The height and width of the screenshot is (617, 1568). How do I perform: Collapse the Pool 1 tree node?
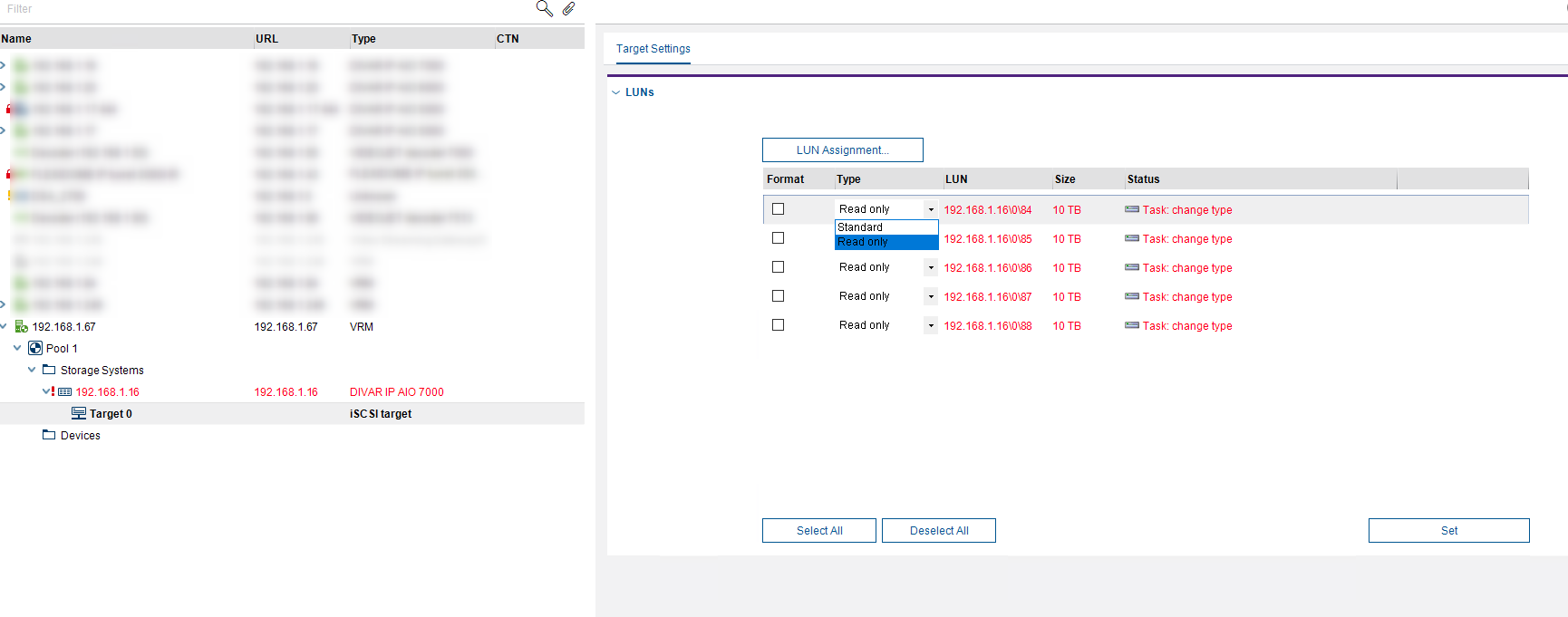coord(17,349)
